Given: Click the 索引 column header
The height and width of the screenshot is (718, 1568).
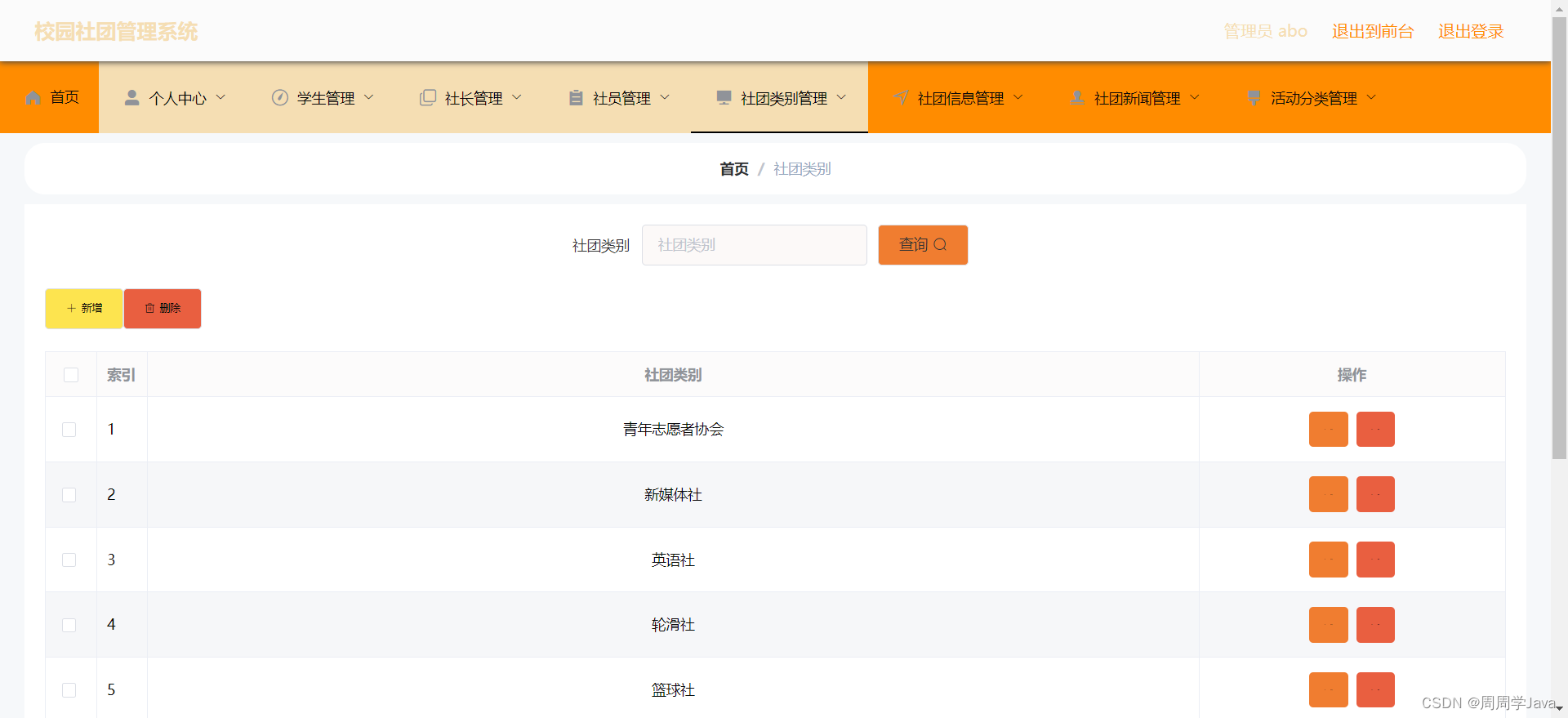Looking at the screenshot, I should 122,375.
